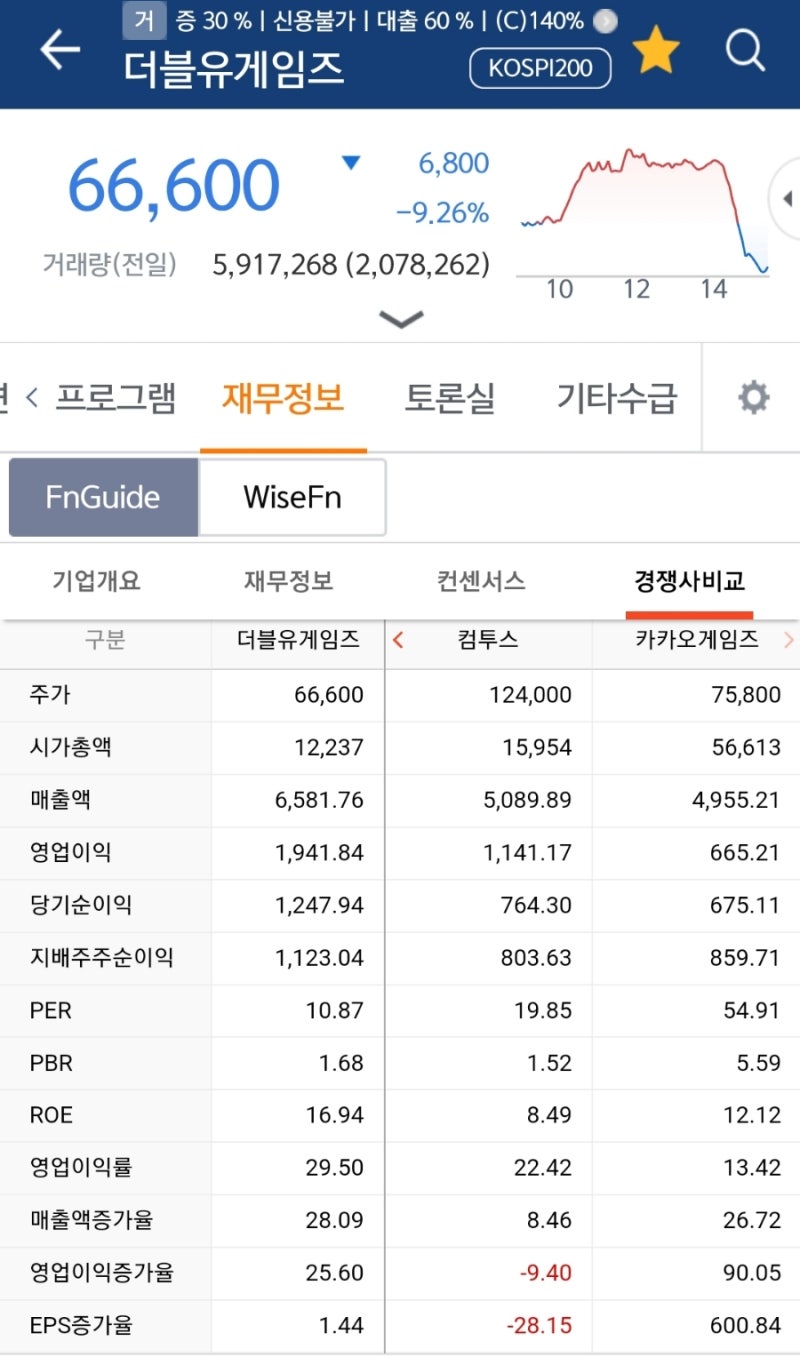The image size is (800, 1357).
Task: Click the KOSPI200 badge
Action: point(540,69)
